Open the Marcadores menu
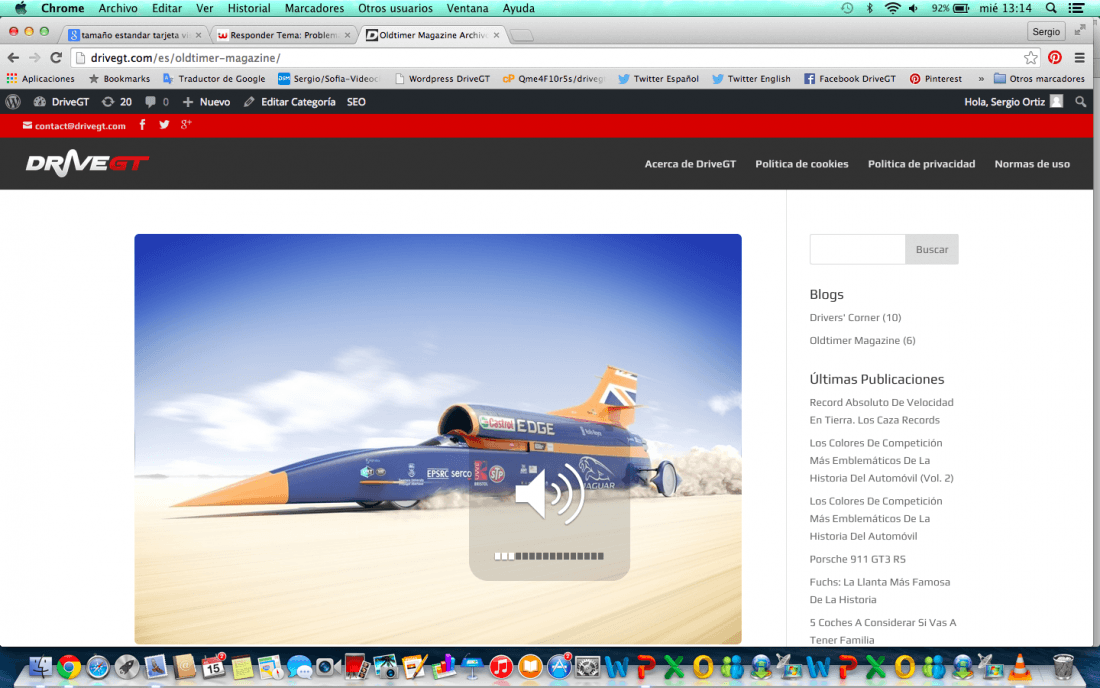Screen dimensions: 1100x688 pyautogui.click(x=314, y=8)
